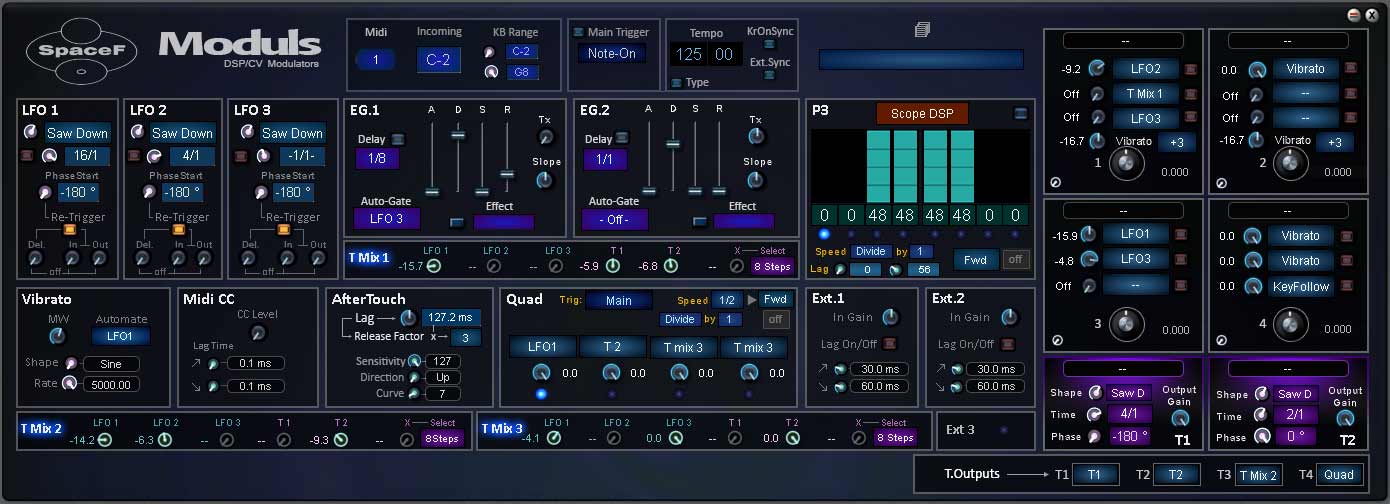Click small round icon in modulator slot 1

tap(1055, 183)
